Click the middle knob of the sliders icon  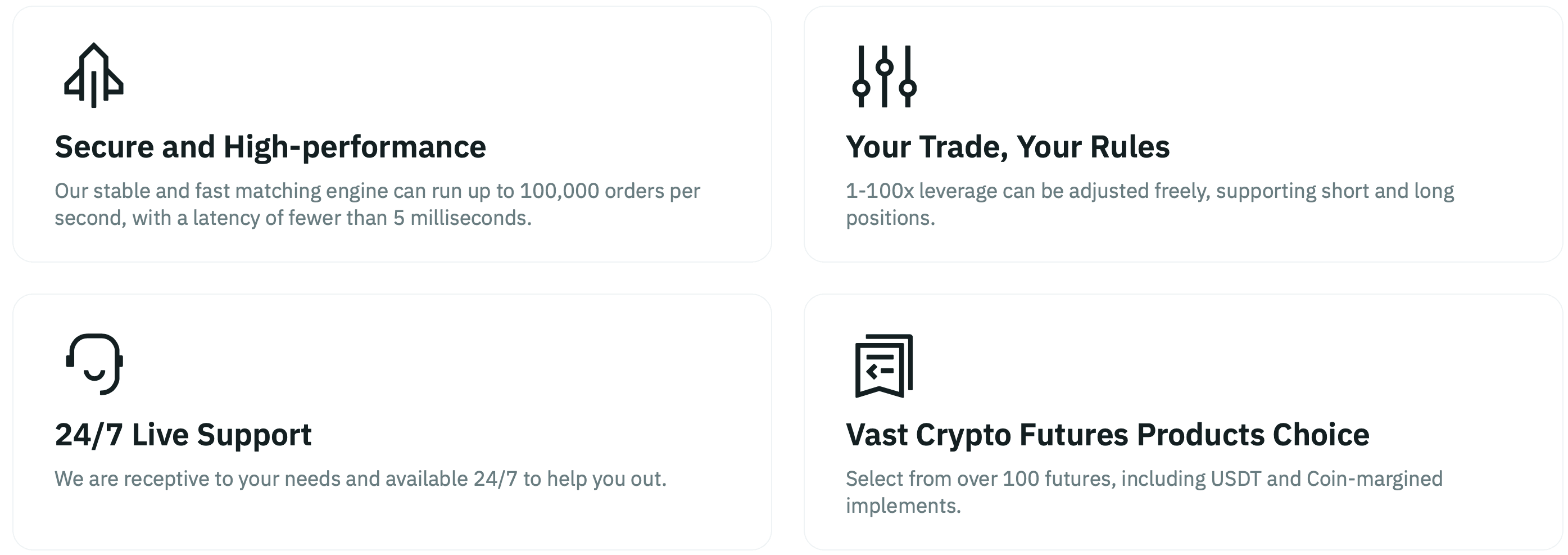click(x=885, y=66)
